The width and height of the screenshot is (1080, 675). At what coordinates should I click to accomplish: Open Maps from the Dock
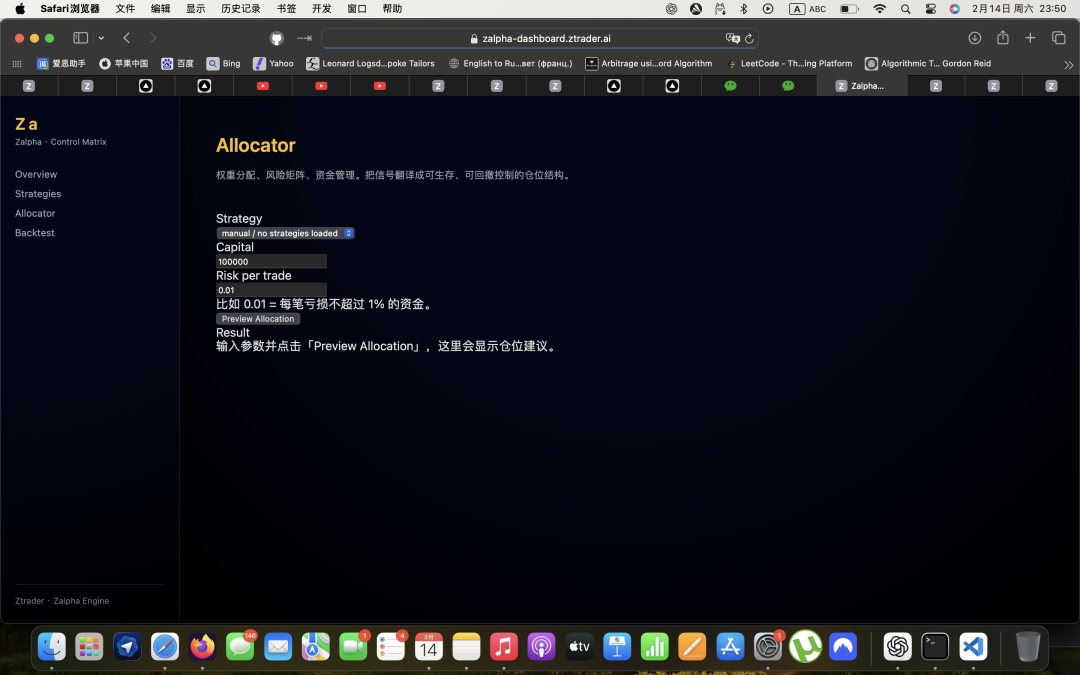pos(315,647)
